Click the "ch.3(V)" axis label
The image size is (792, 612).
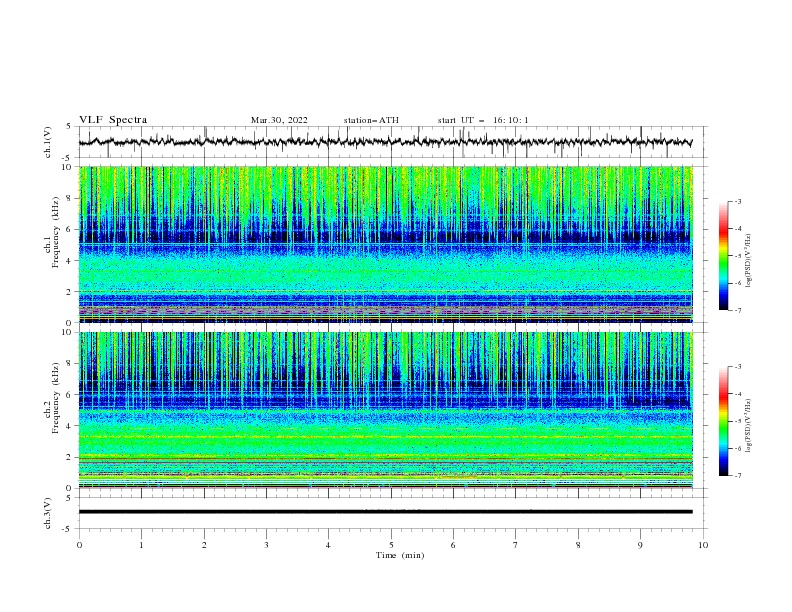pyautogui.click(x=48, y=513)
